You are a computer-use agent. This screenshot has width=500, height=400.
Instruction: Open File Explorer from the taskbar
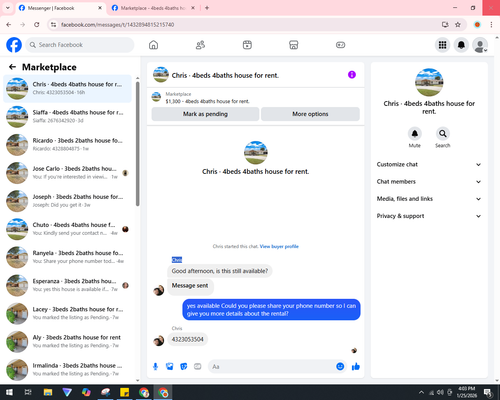coord(48,392)
